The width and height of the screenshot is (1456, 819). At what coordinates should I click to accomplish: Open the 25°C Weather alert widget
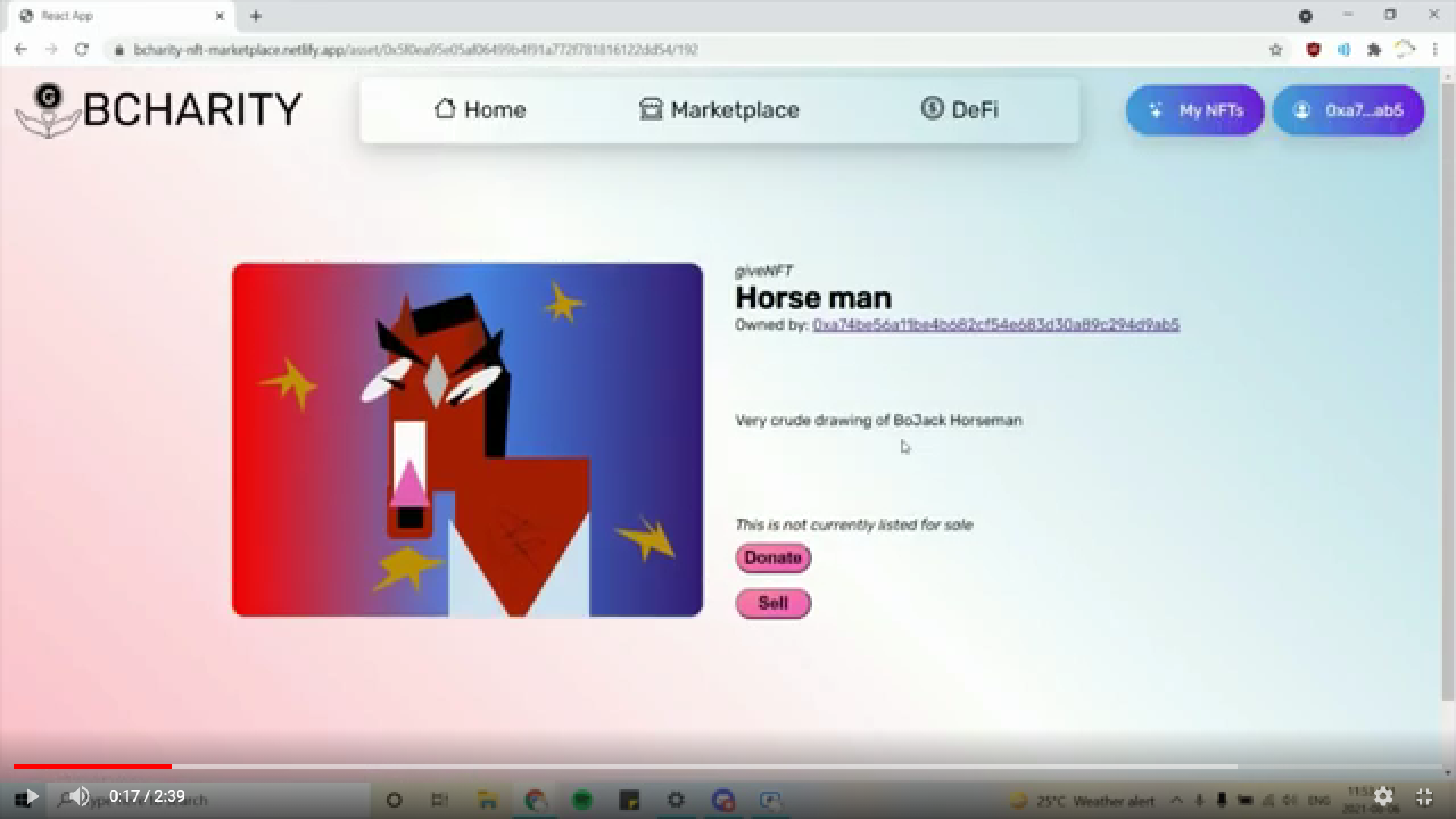coord(1082,800)
